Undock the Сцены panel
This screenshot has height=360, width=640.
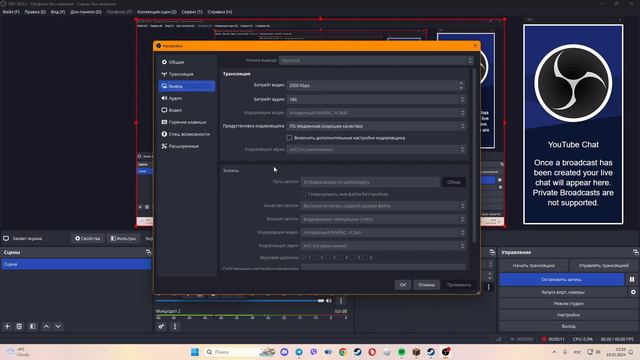(x=148, y=253)
